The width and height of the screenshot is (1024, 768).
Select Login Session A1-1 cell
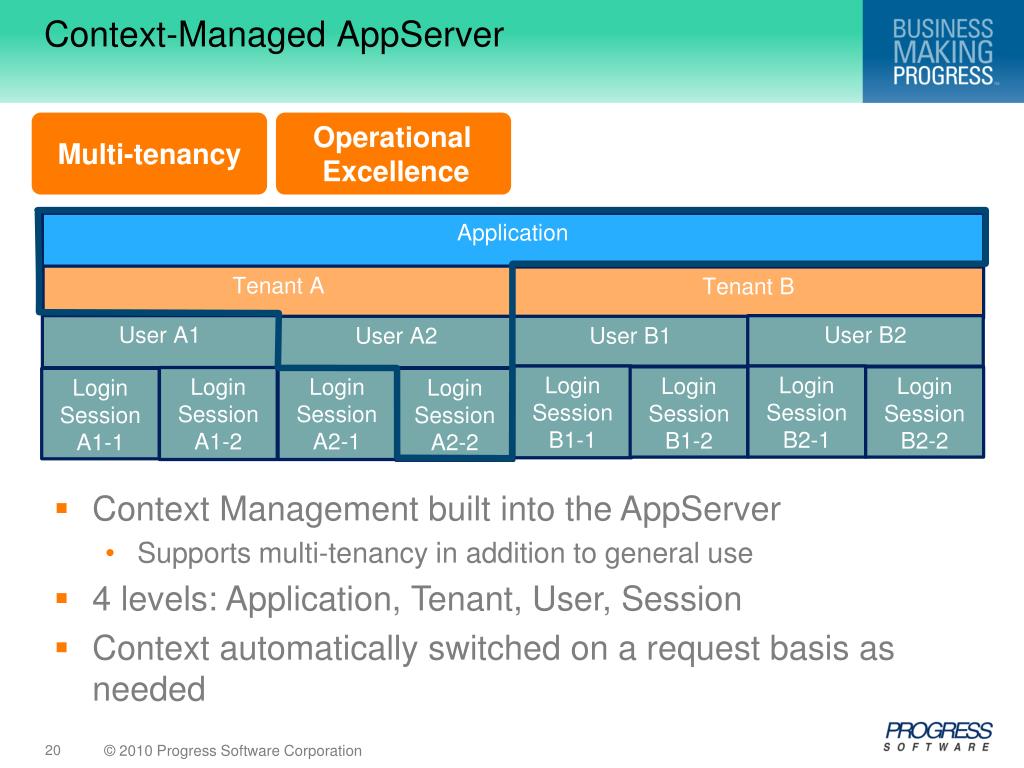(100, 414)
